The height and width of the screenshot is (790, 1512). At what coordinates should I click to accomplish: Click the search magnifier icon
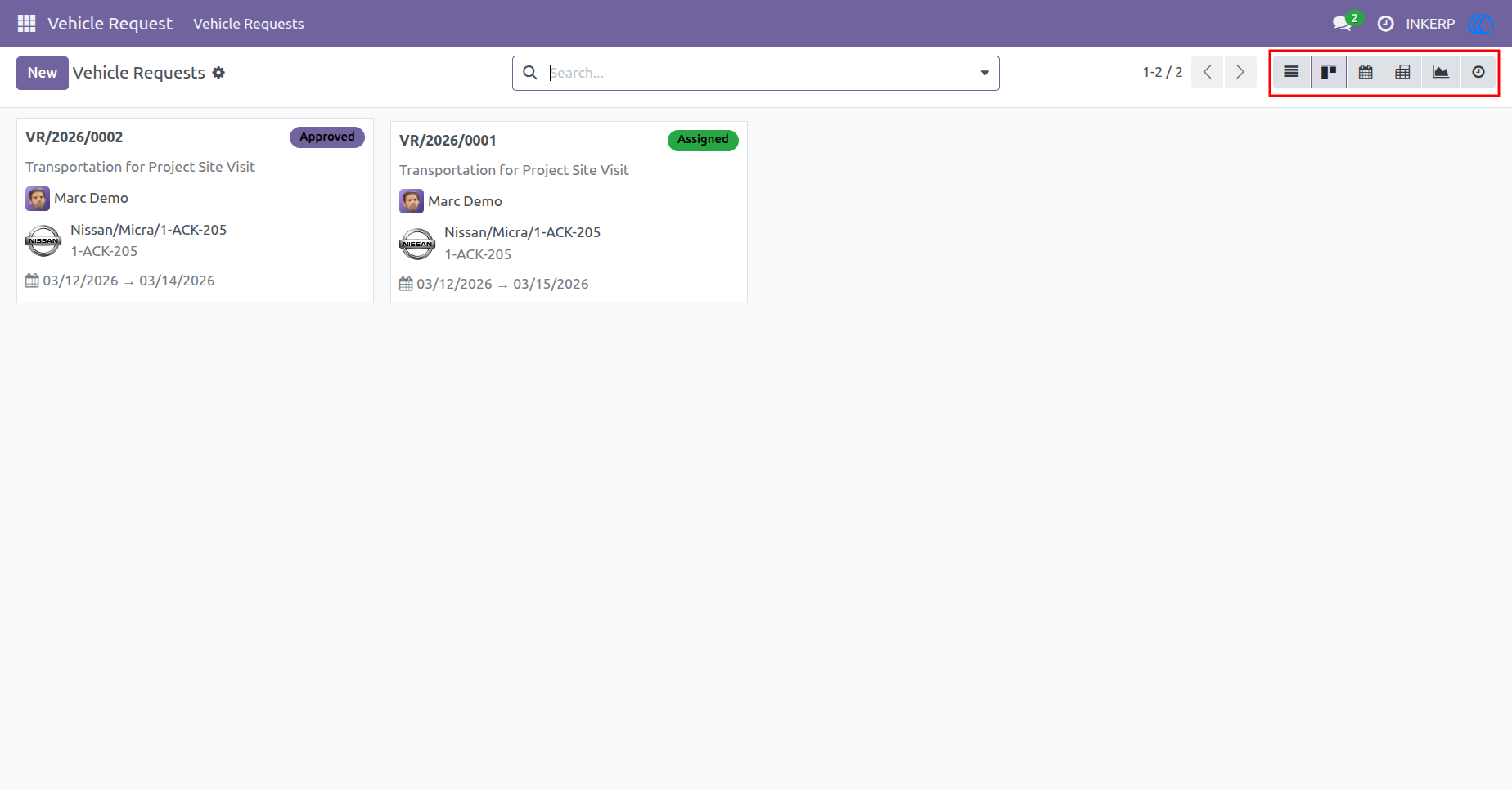point(530,73)
